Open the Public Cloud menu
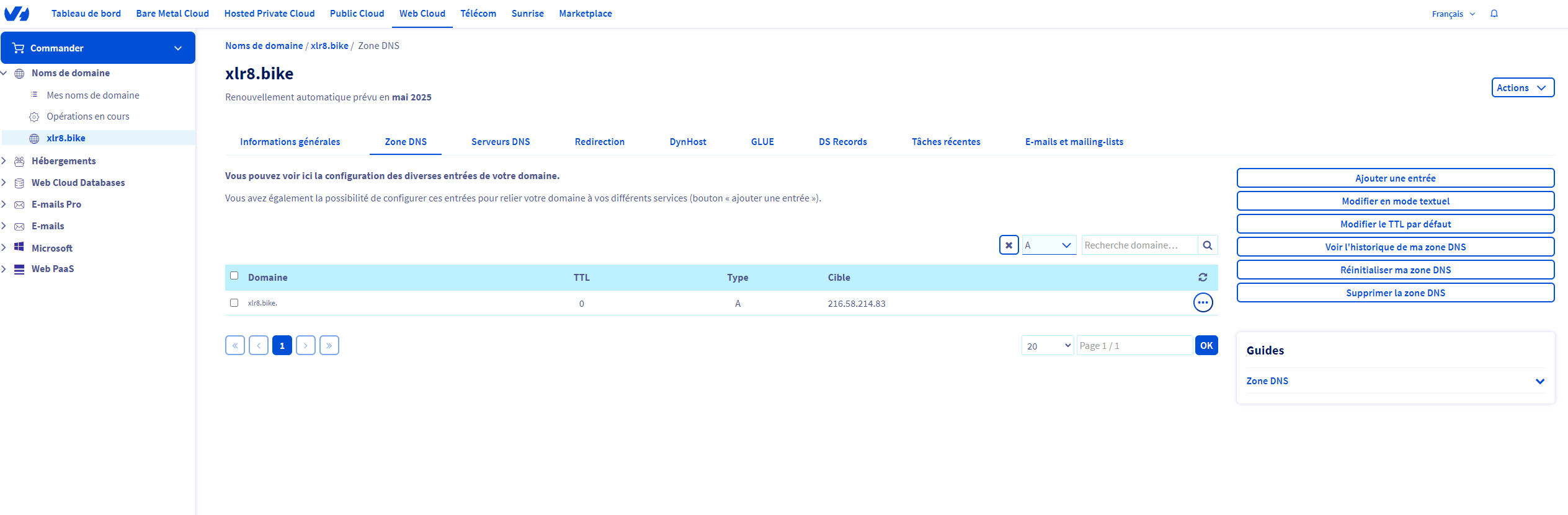The image size is (1568, 515). (357, 14)
